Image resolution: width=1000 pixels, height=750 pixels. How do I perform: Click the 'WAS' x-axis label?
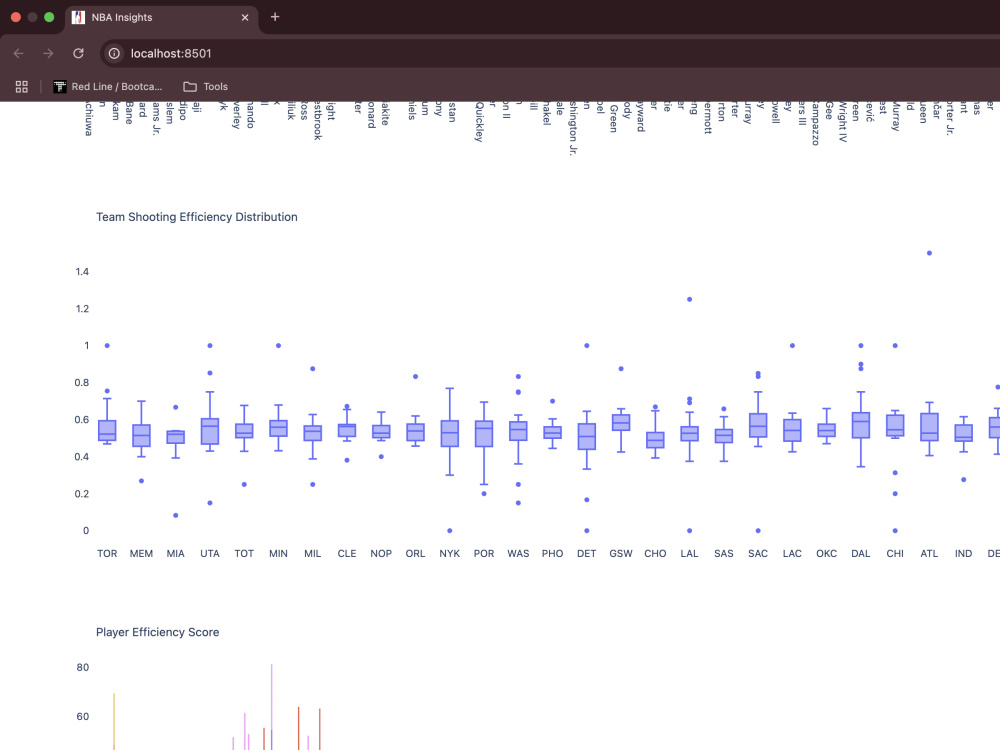(518, 554)
